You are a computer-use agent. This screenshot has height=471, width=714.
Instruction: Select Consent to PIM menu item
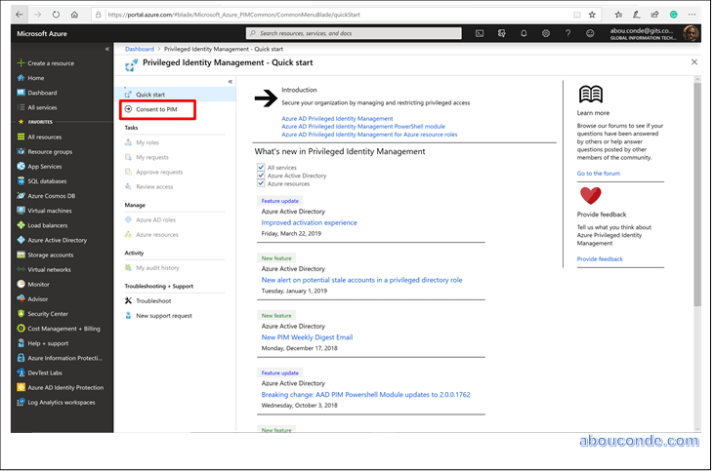pyautogui.click(x=156, y=108)
